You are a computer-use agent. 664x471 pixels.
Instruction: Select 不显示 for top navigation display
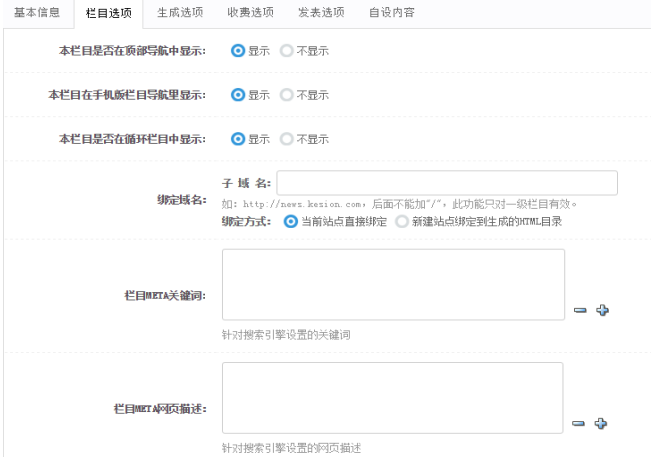click(287, 51)
